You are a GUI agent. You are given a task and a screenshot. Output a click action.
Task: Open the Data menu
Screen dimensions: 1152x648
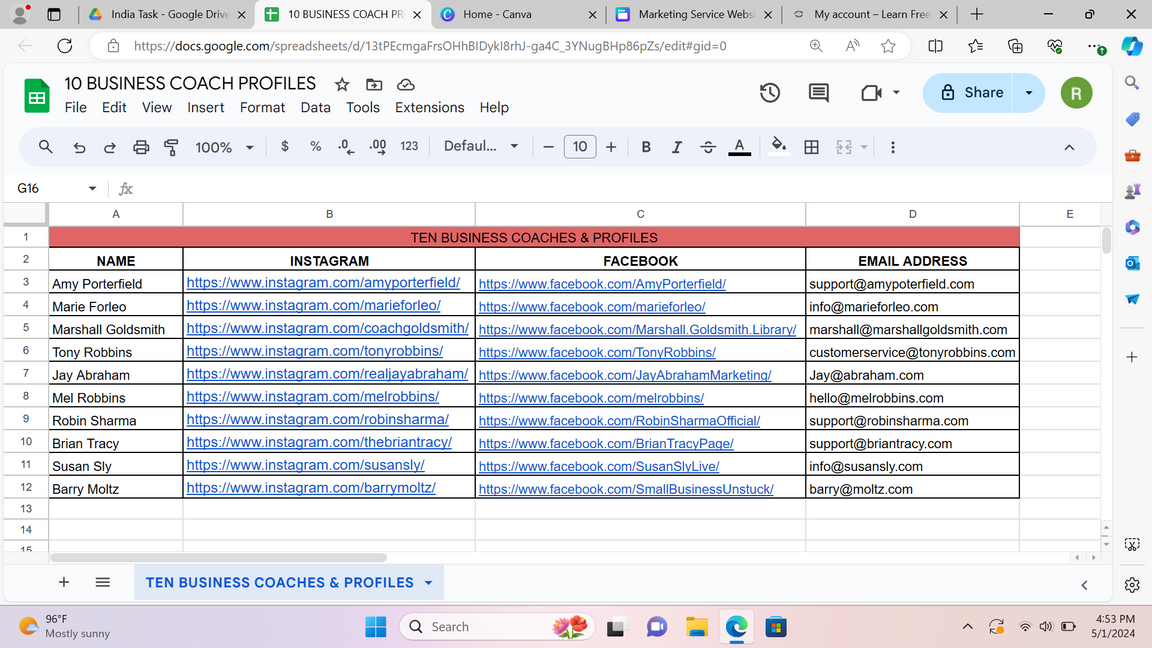[315, 107]
